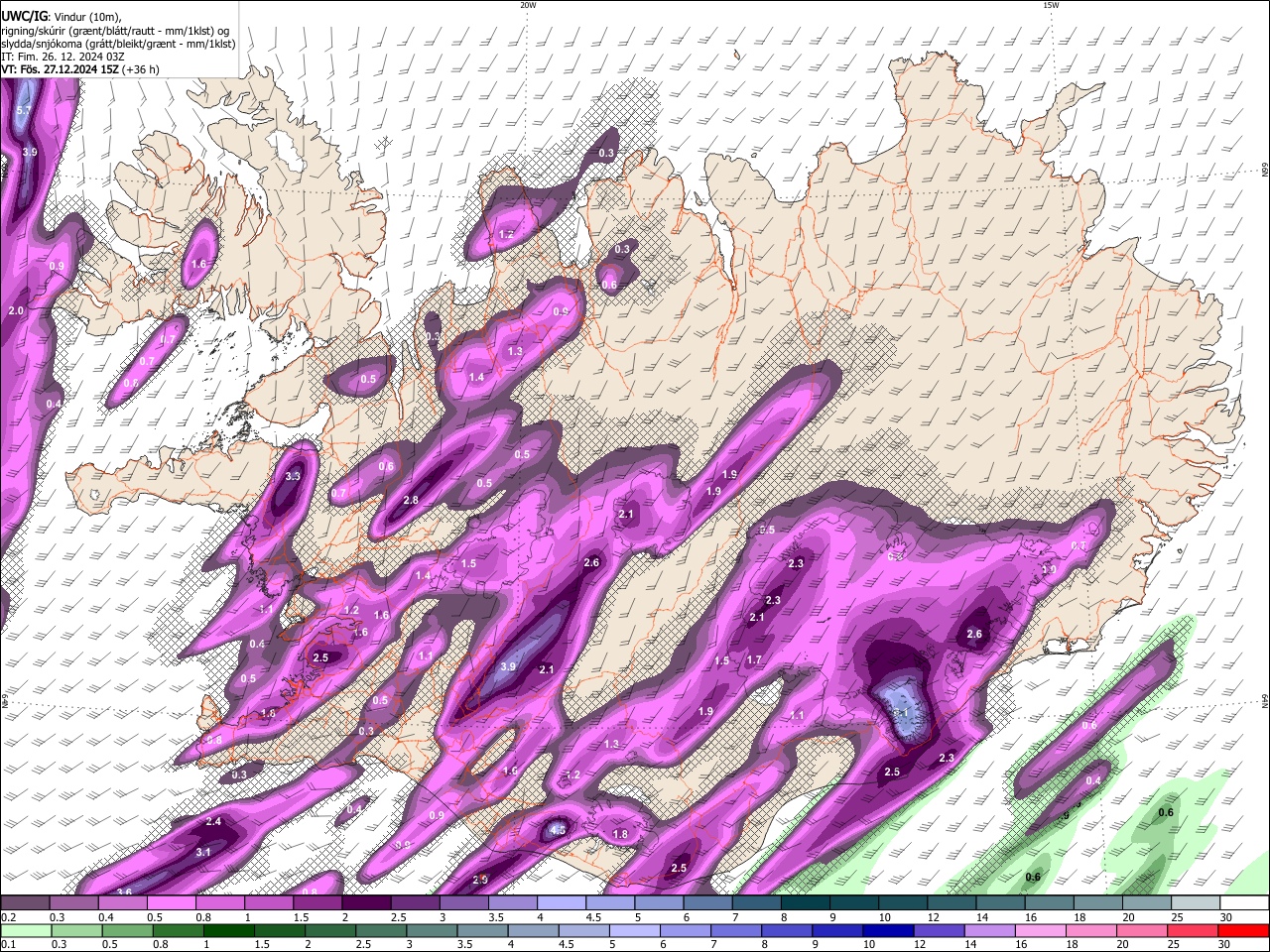
Task: Click the 2.9 value on the map
Action: point(480,880)
